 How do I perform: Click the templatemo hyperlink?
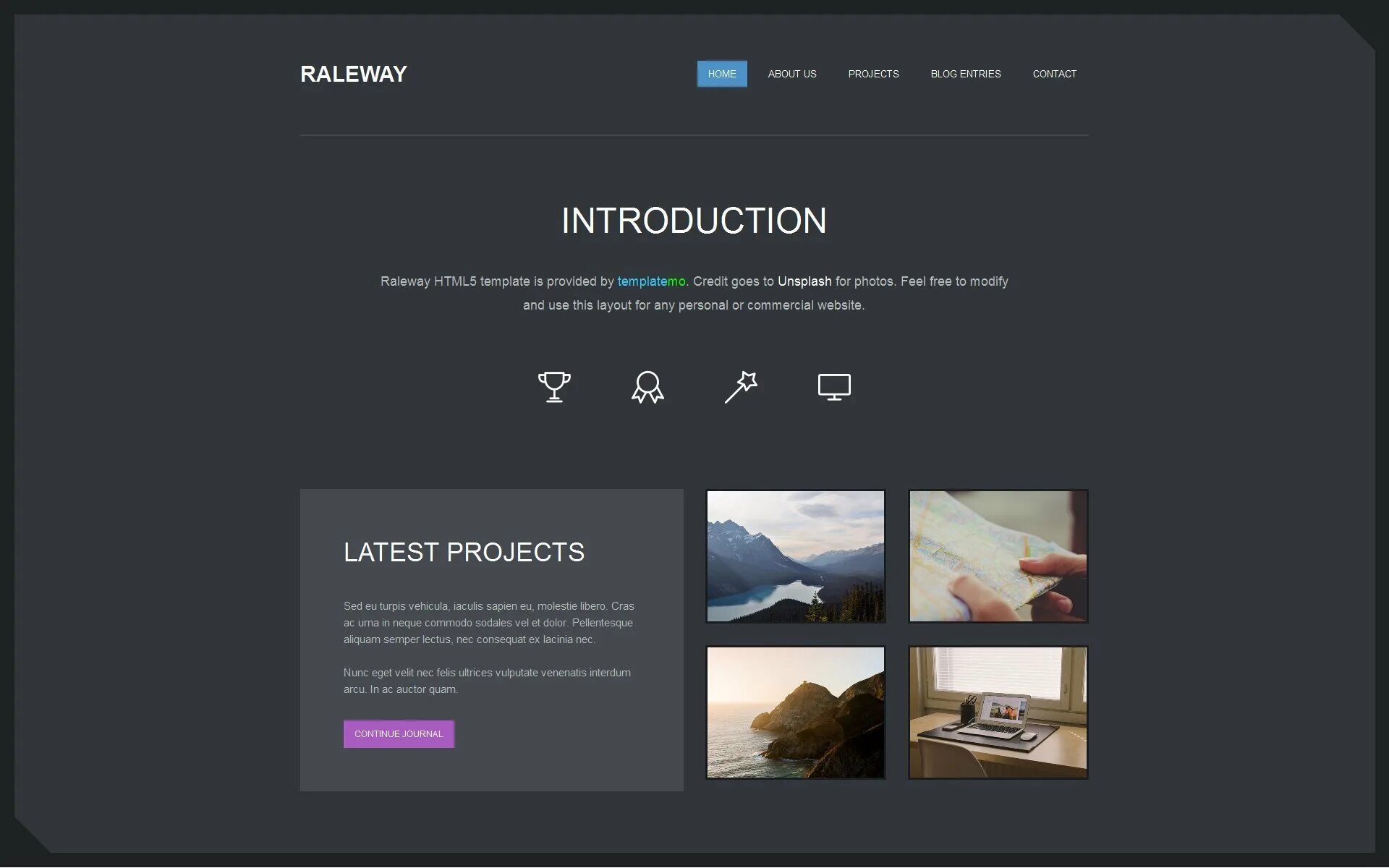coord(651,281)
